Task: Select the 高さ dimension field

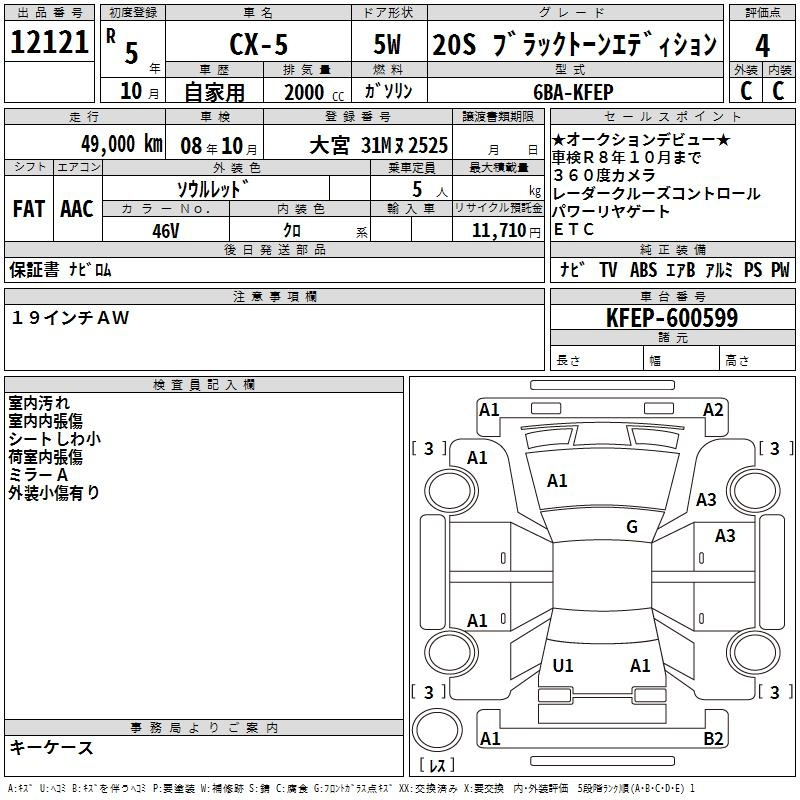Action: tap(758, 360)
